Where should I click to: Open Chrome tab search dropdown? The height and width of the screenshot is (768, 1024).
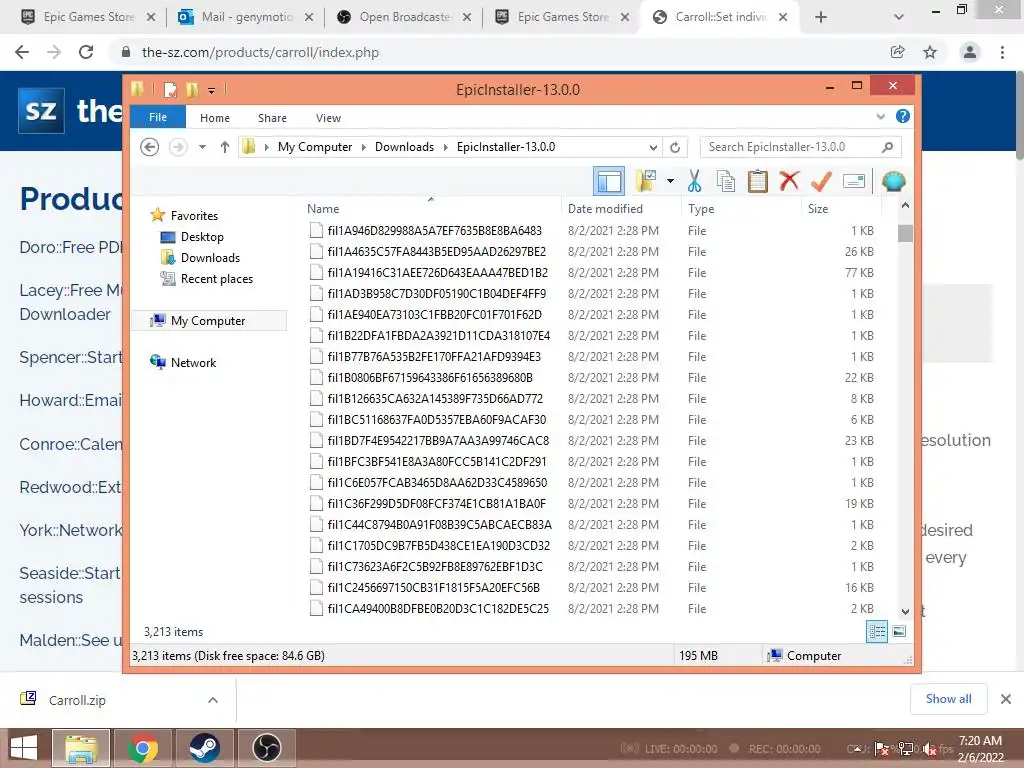[x=899, y=17]
